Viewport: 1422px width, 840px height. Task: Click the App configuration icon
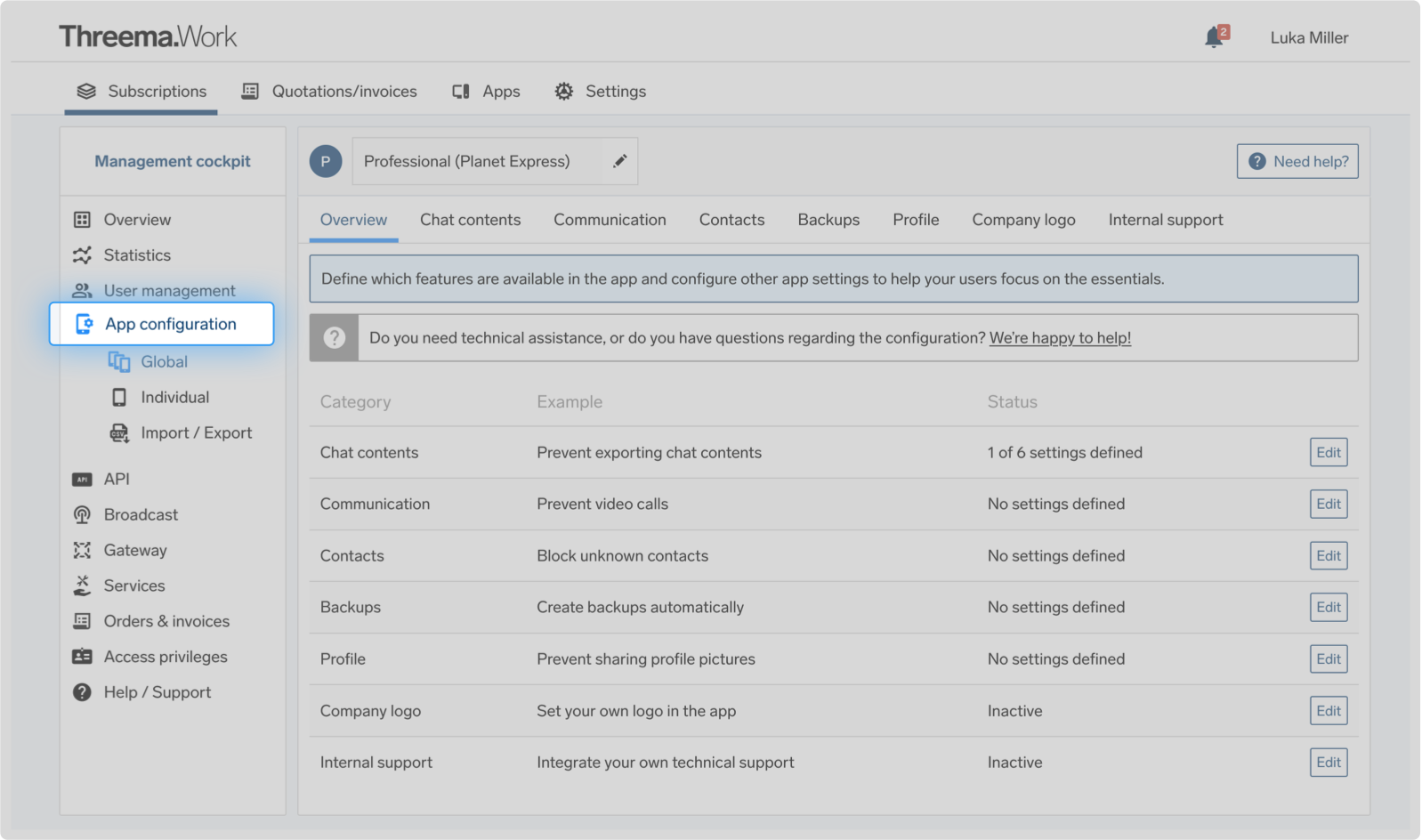tap(84, 324)
